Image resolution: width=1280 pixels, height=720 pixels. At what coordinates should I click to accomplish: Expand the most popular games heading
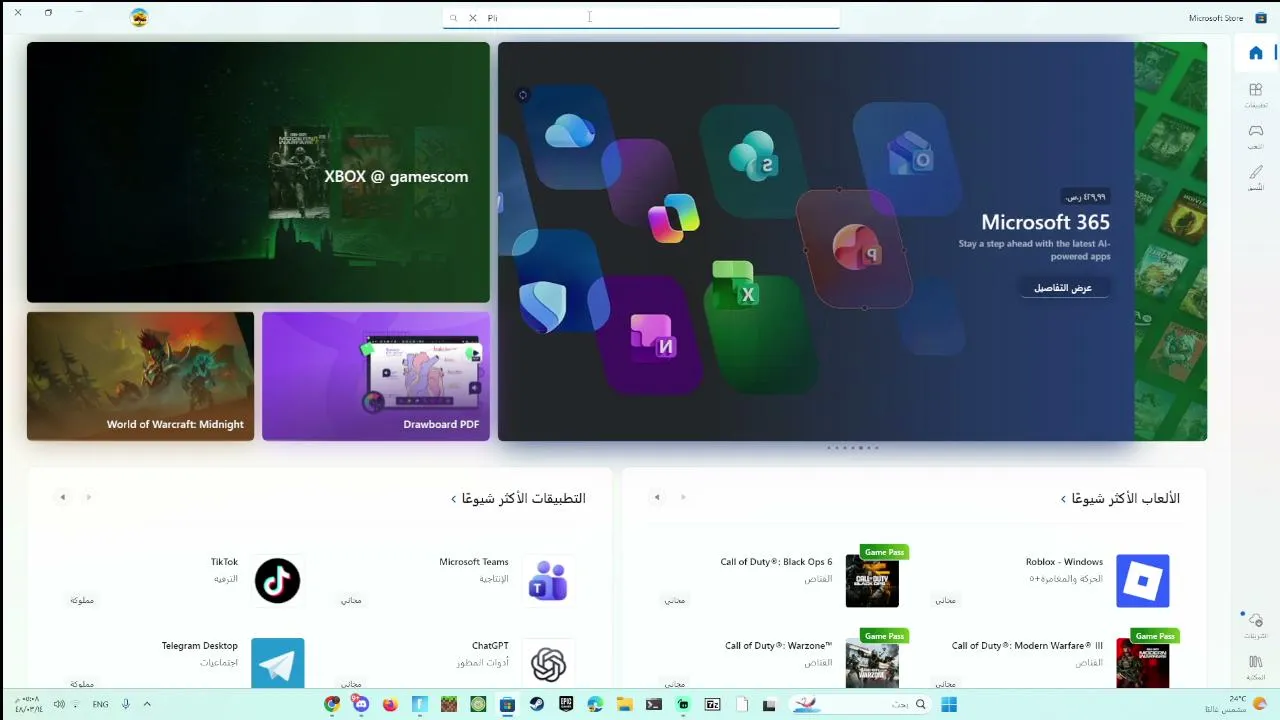click(x=1120, y=498)
